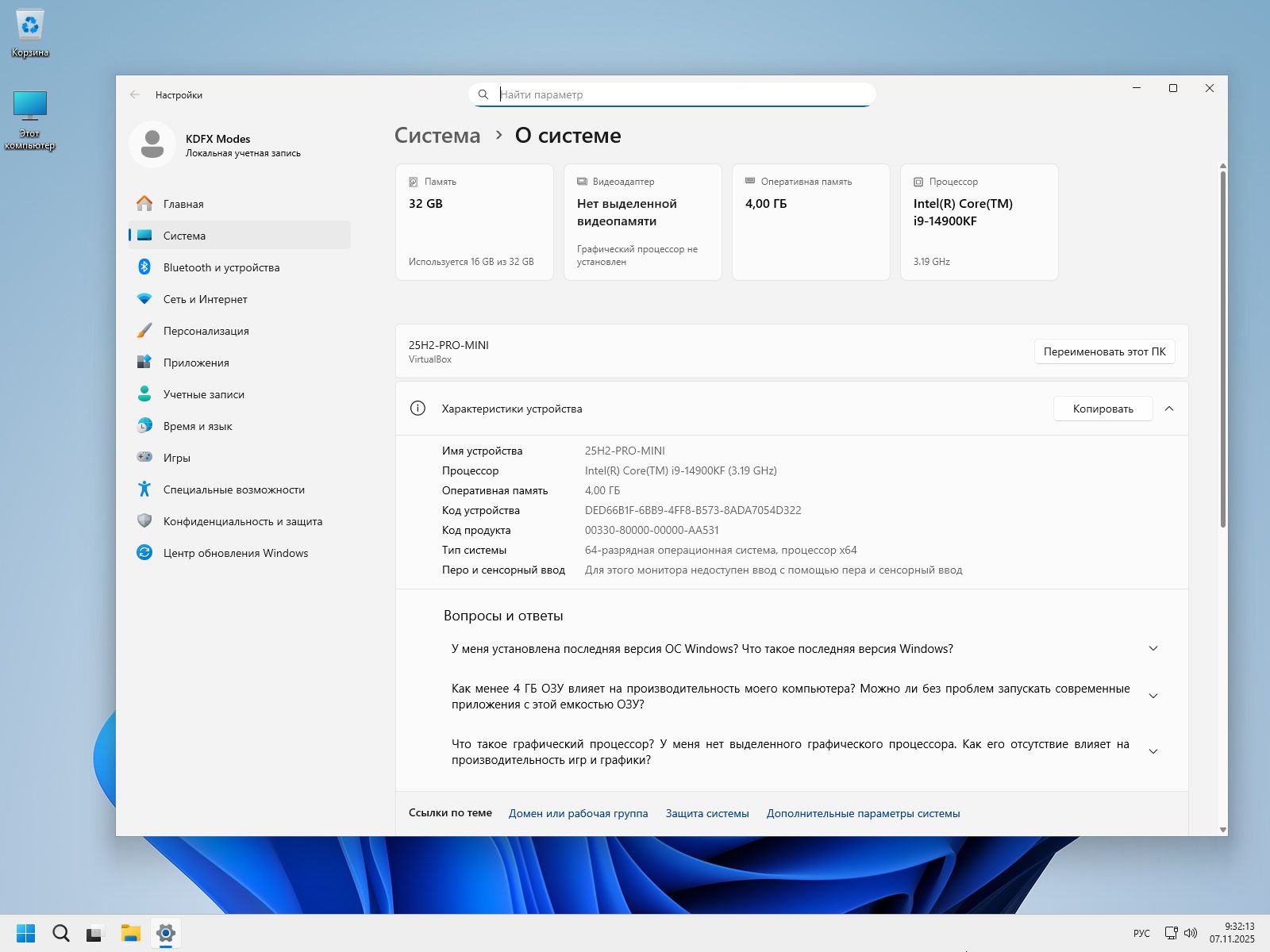
Task: Expand the question about 4 GB RAM
Action: tap(1153, 697)
